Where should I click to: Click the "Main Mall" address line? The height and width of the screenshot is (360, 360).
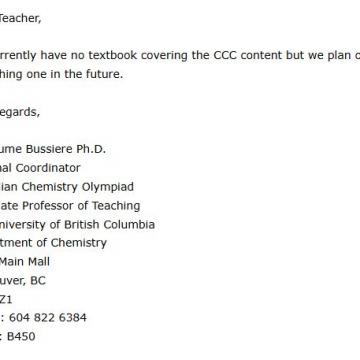pos(25,262)
